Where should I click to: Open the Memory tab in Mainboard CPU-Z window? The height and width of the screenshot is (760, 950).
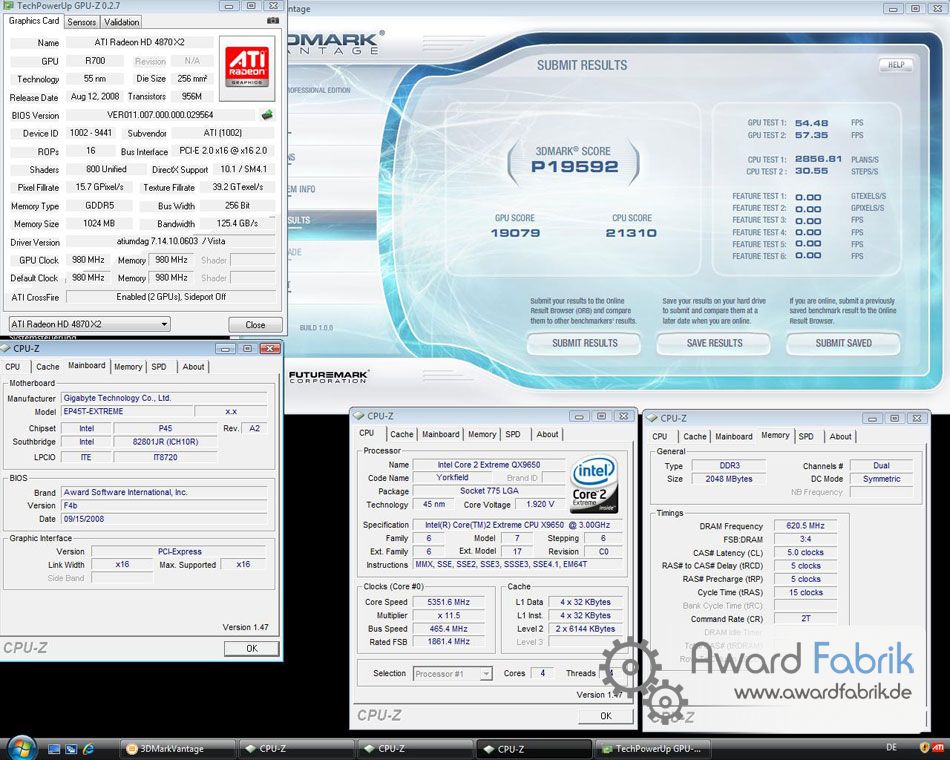pyautogui.click(x=128, y=367)
